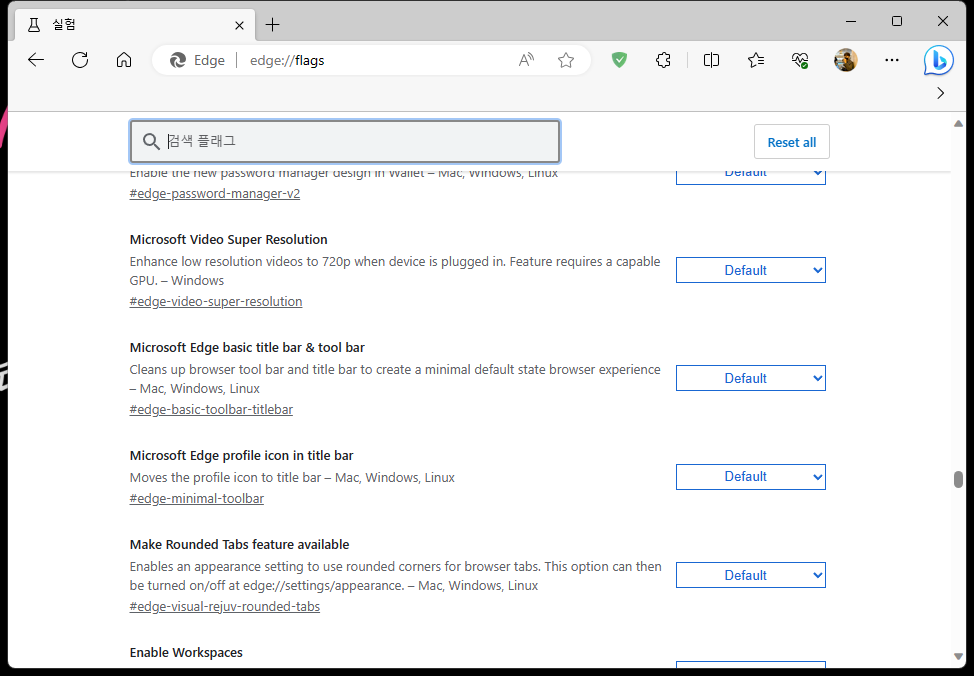Click the address bar URL edge://flags

click(287, 60)
